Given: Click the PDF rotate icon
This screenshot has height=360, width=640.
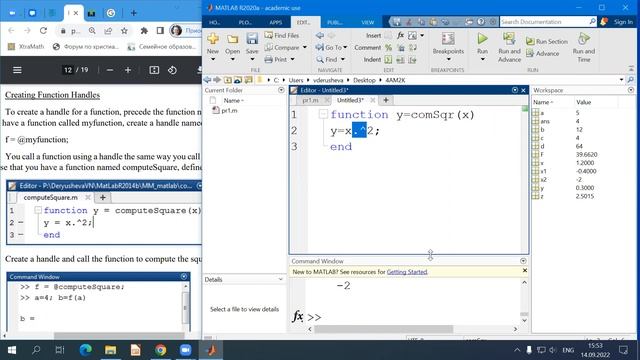Looking at the screenshot, I should [x=172, y=70].
